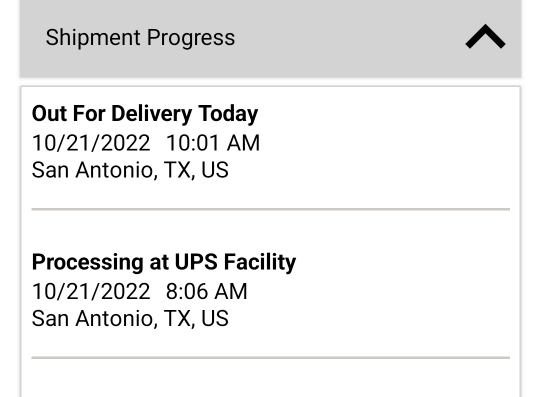The image size is (540, 397).
Task: Click the word Facility in second status
Action: tap(260, 262)
